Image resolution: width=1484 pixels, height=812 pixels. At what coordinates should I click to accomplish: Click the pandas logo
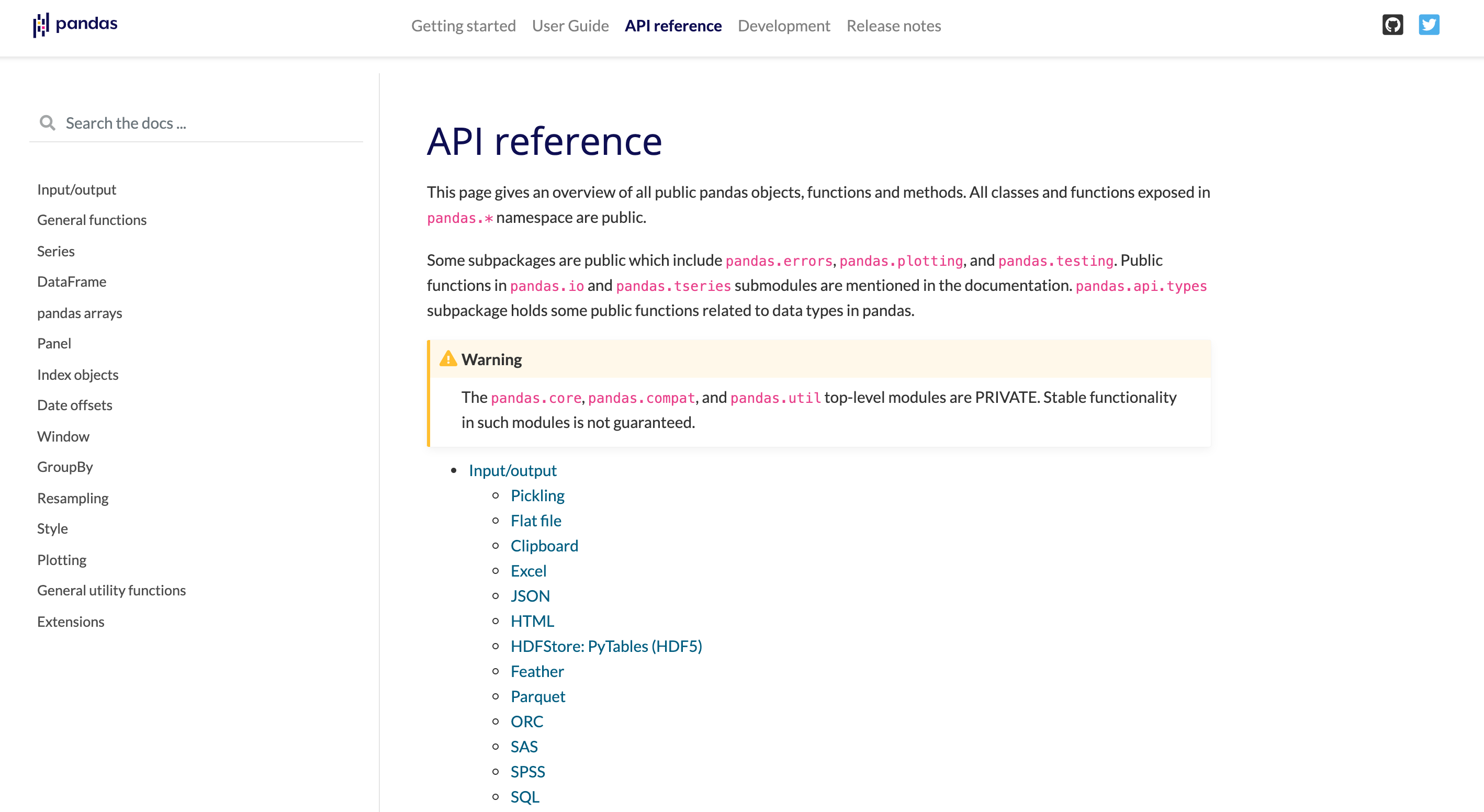coord(75,25)
